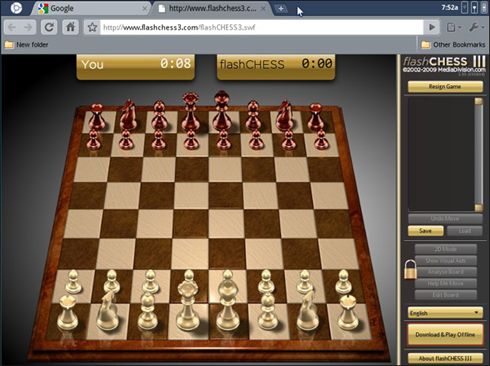Click the padlock icon beside the grayed options

(x=410, y=270)
